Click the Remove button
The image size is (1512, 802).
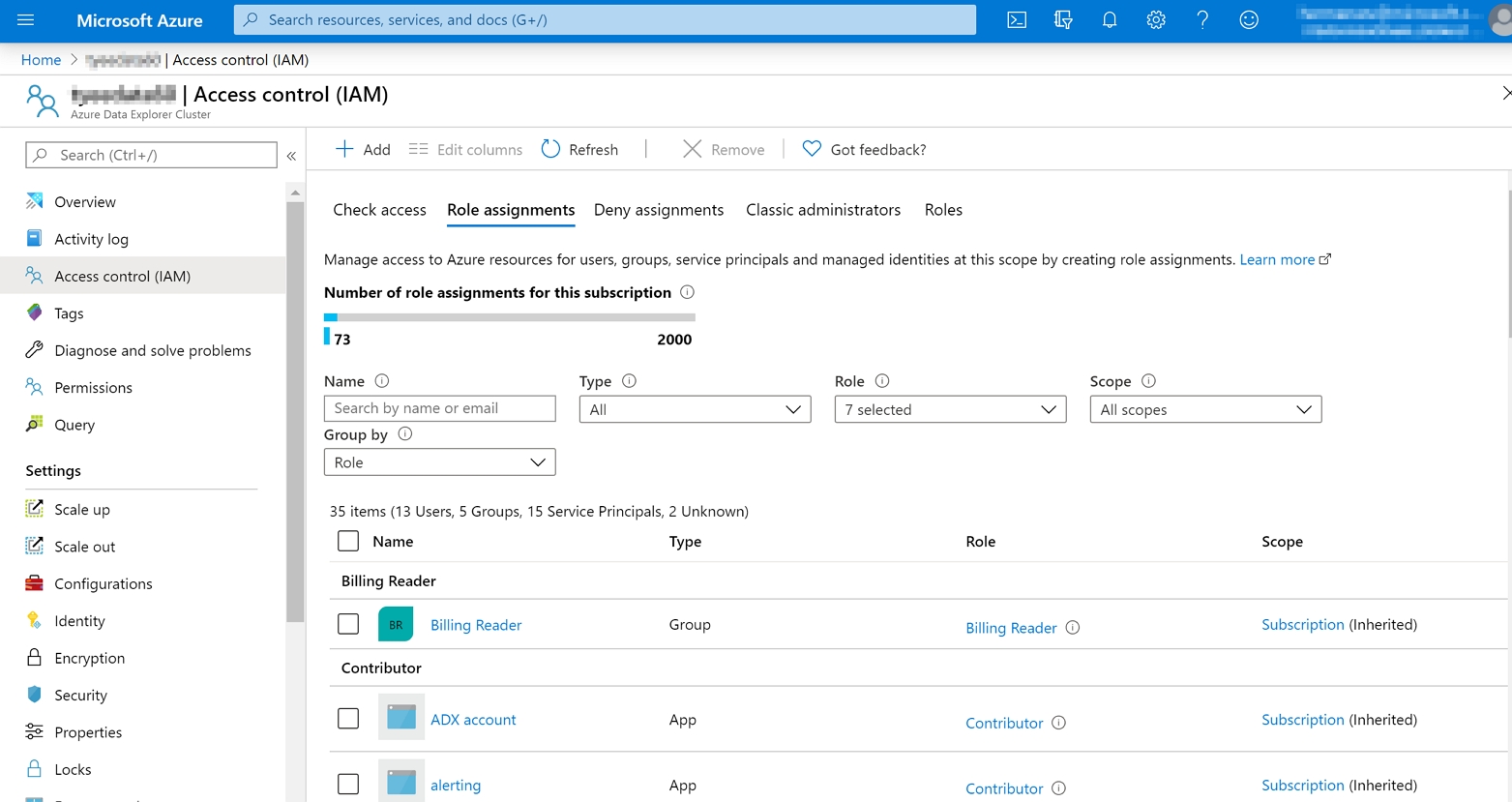724,149
